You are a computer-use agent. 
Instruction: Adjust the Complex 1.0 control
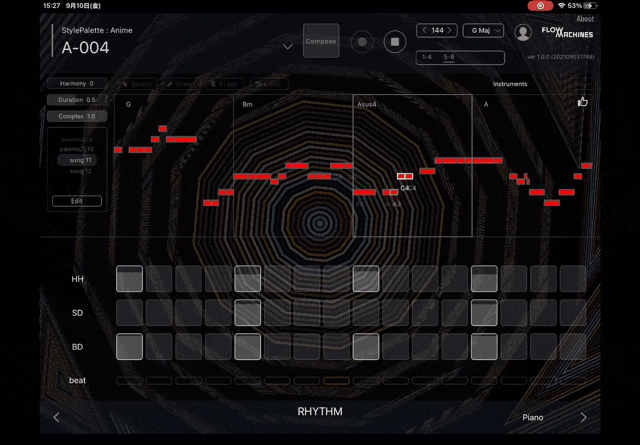tap(77, 116)
